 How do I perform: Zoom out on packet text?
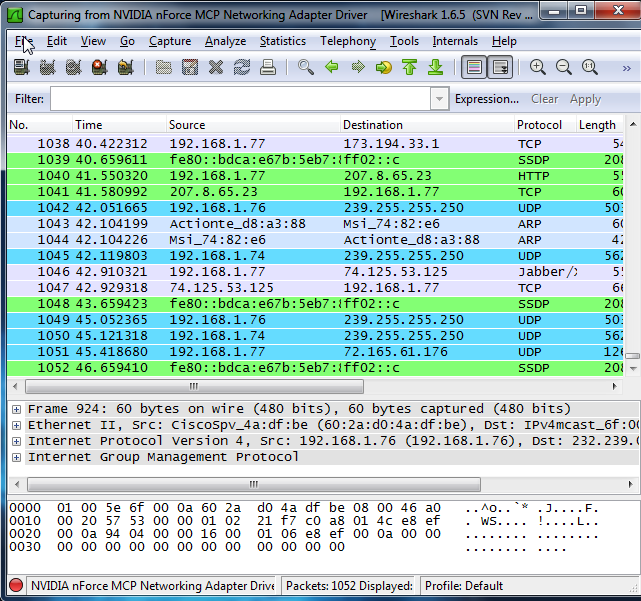[564, 67]
